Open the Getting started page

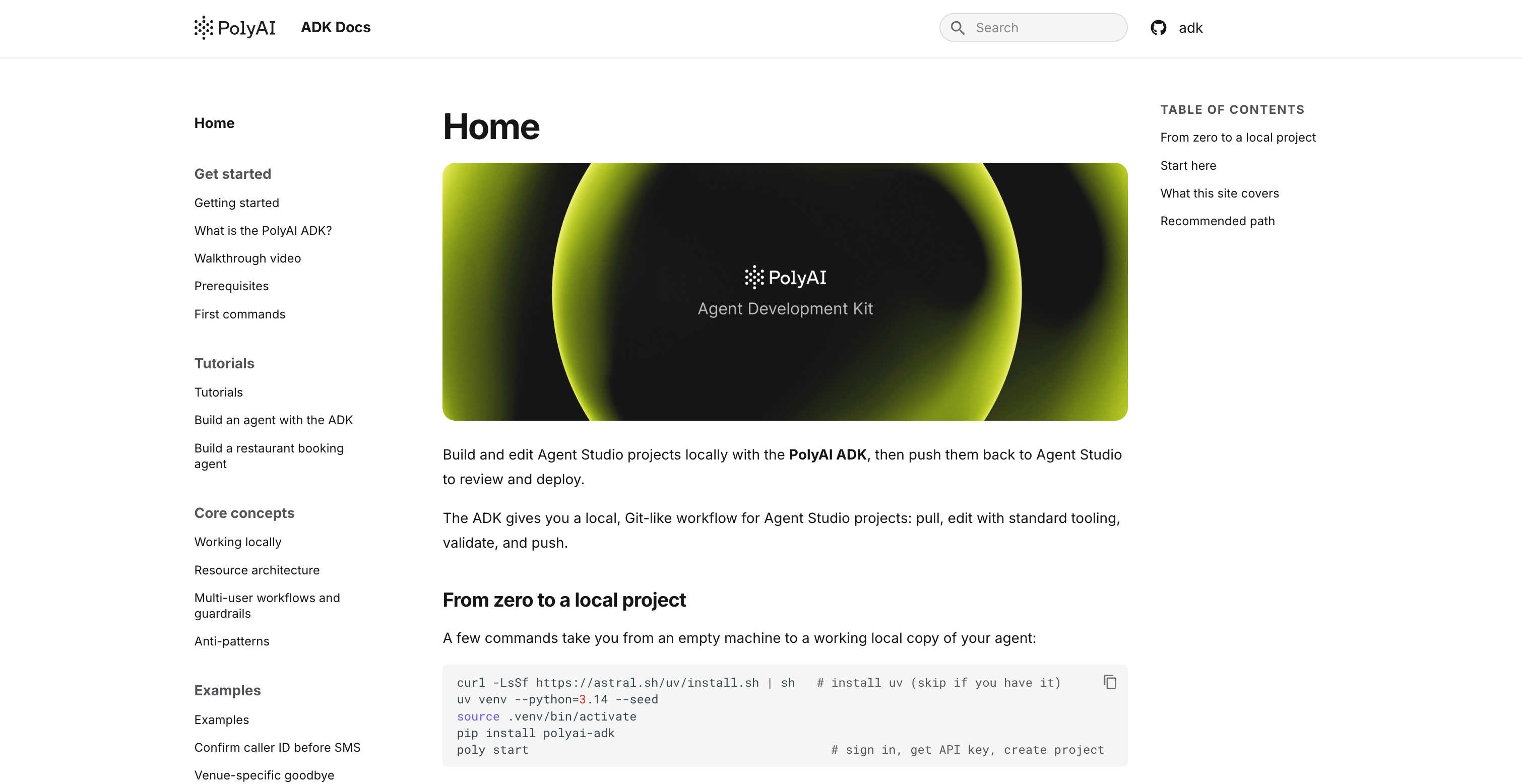click(236, 203)
